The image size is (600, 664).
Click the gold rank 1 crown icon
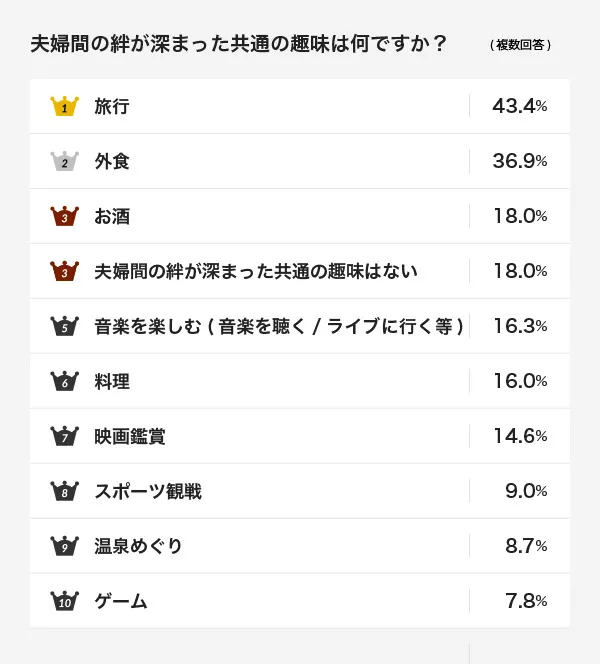(x=64, y=106)
